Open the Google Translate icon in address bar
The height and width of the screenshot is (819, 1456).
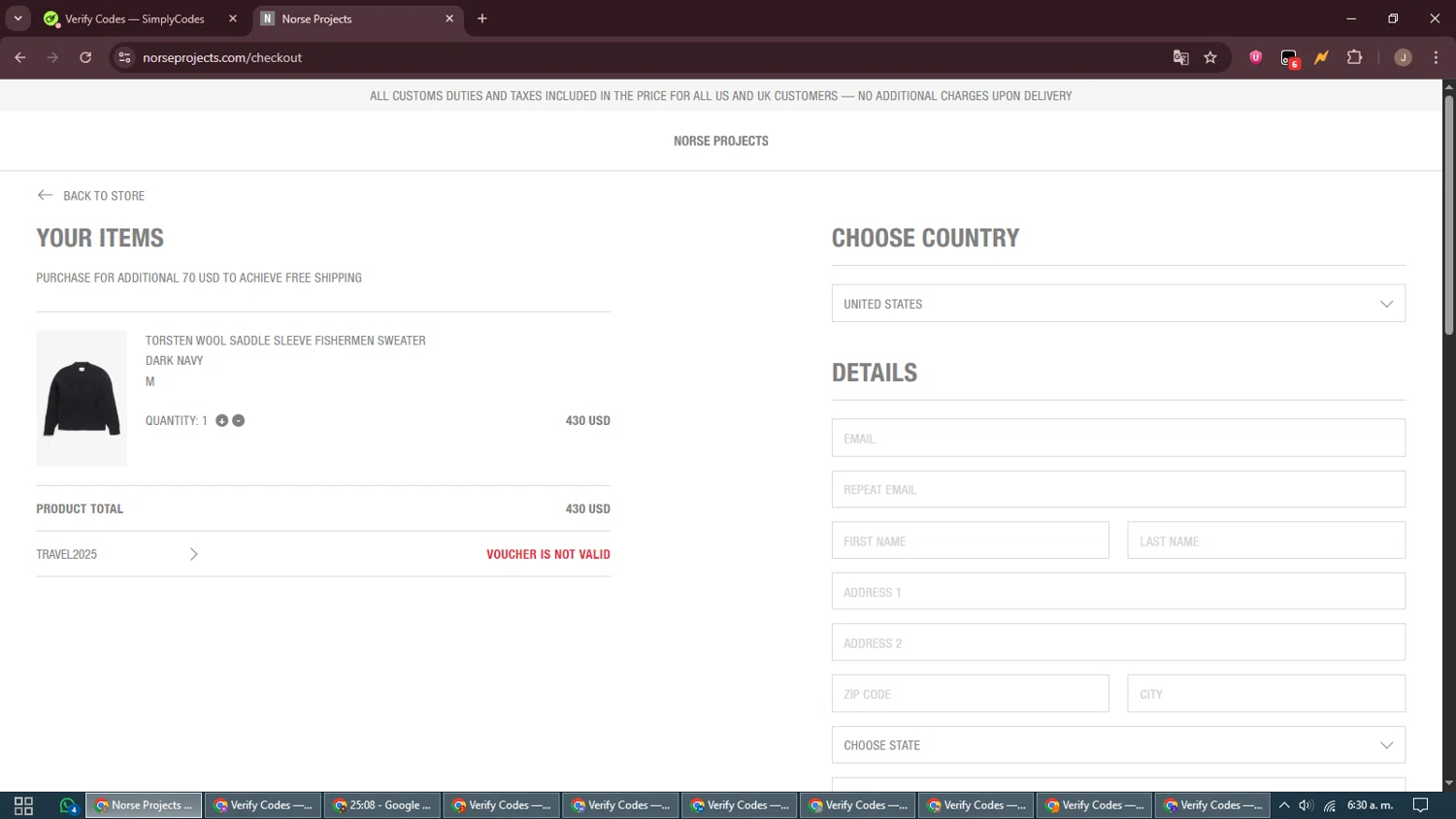coord(1180,57)
